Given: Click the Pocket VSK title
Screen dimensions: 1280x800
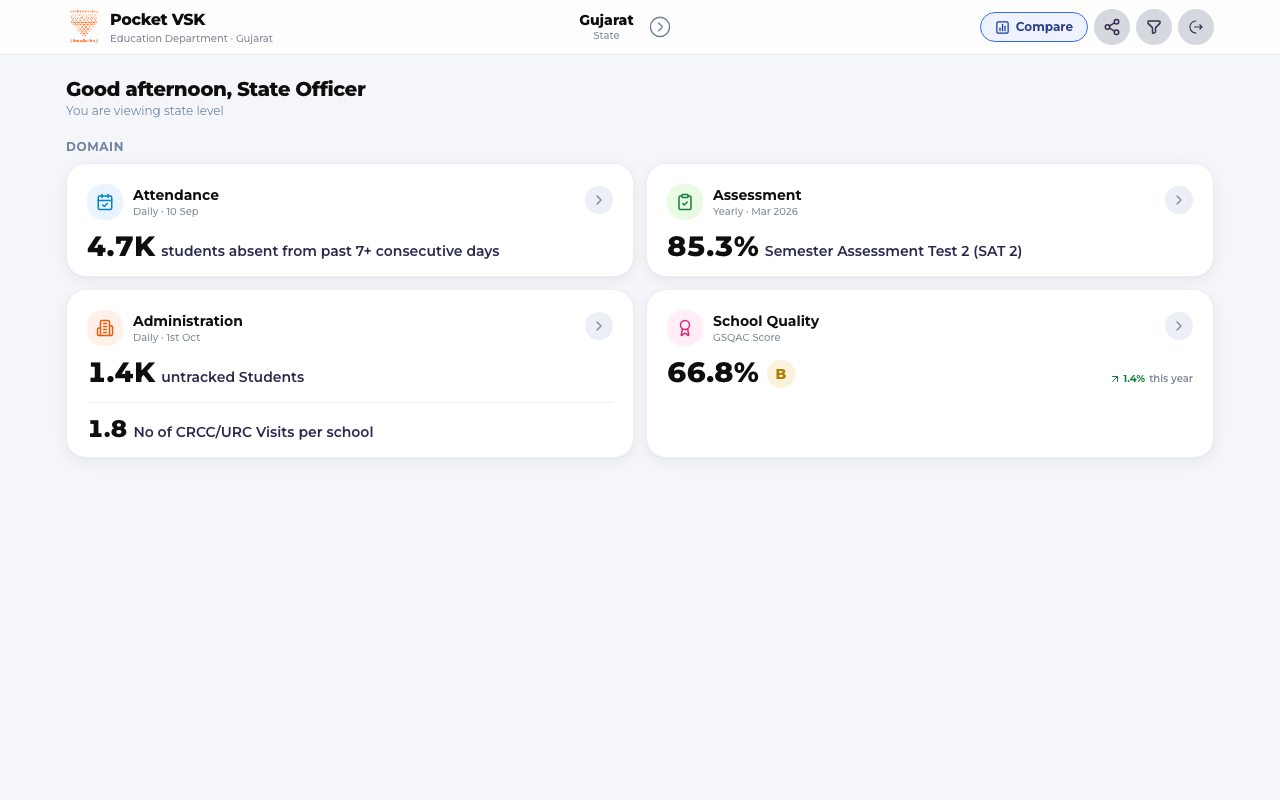Looking at the screenshot, I should click(158, 20).
